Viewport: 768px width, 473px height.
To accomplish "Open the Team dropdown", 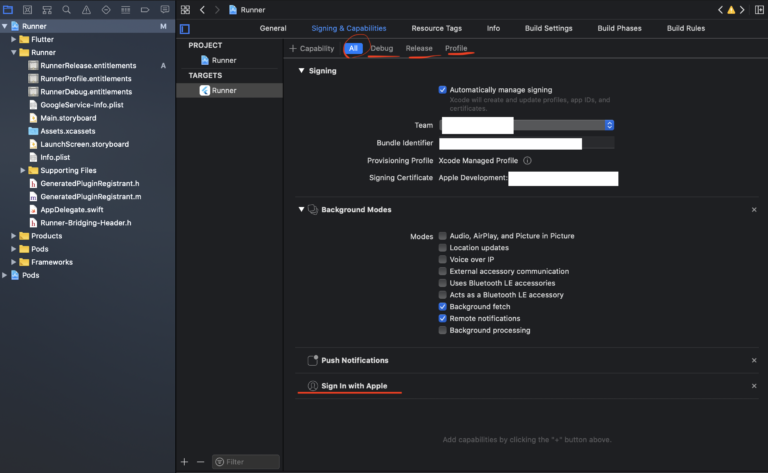I will pyautogui.click(x=608, y=125).
